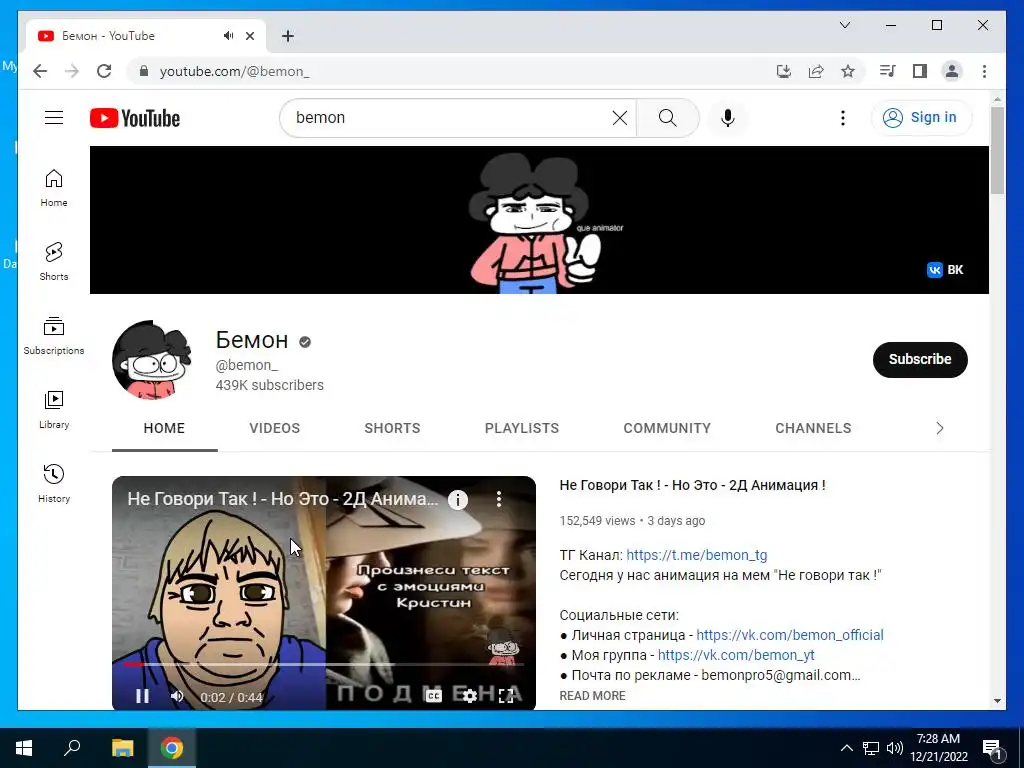Toggle Chrome side panel
This screenshot has height=768, width=1024.
[x=920, y=71]
